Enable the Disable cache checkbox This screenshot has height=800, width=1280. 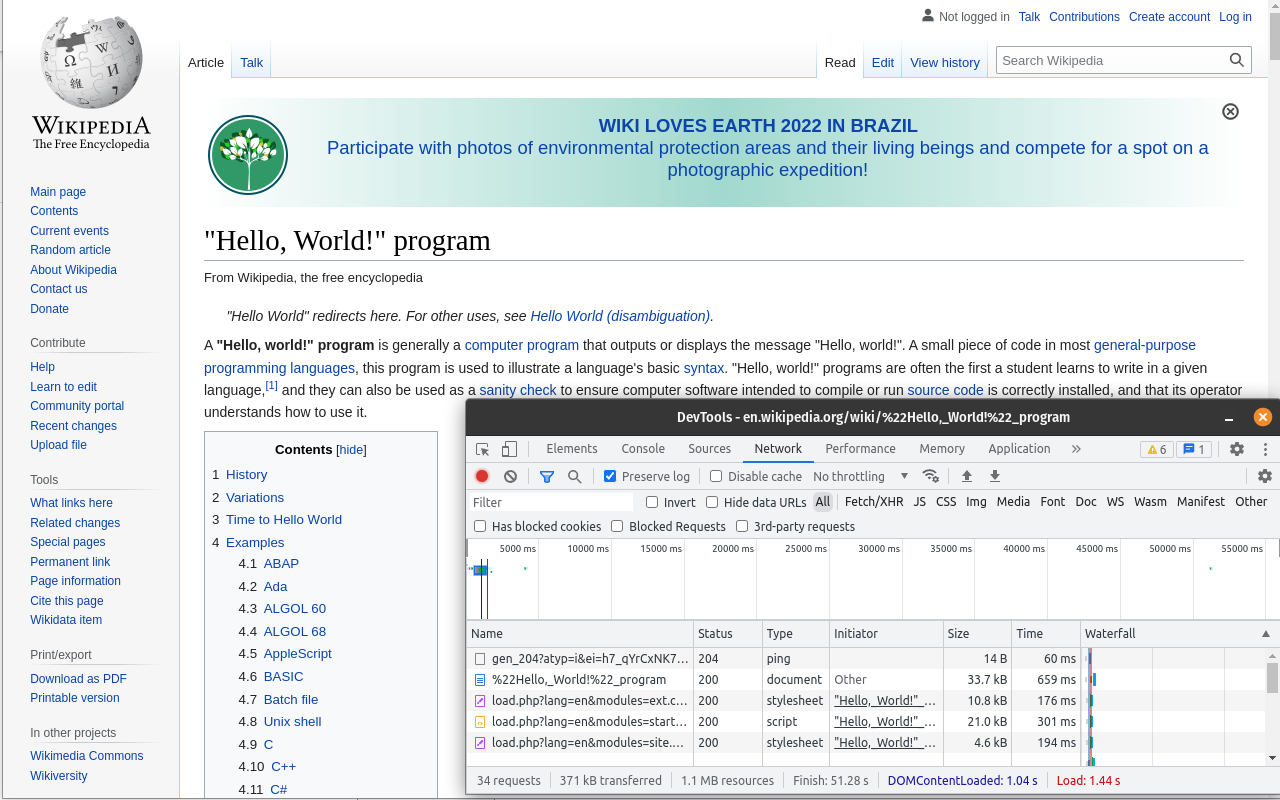coord(716,477)
